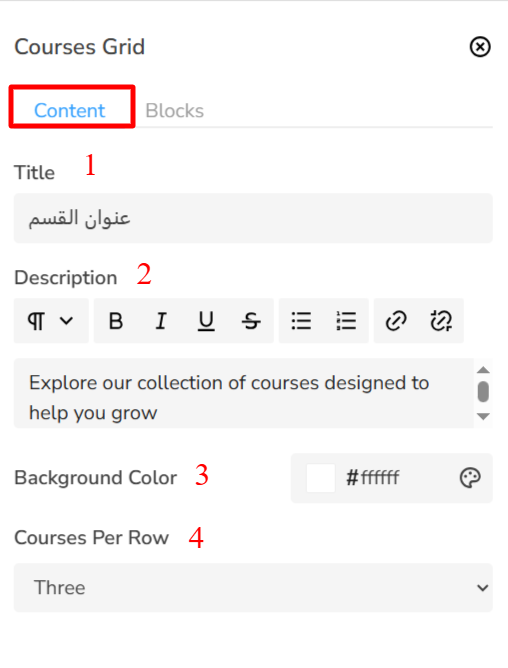Image resolution: width=508 pixels, height=668 pixels.
Task: Insert a bulleted list
Action: click(301, 321)
